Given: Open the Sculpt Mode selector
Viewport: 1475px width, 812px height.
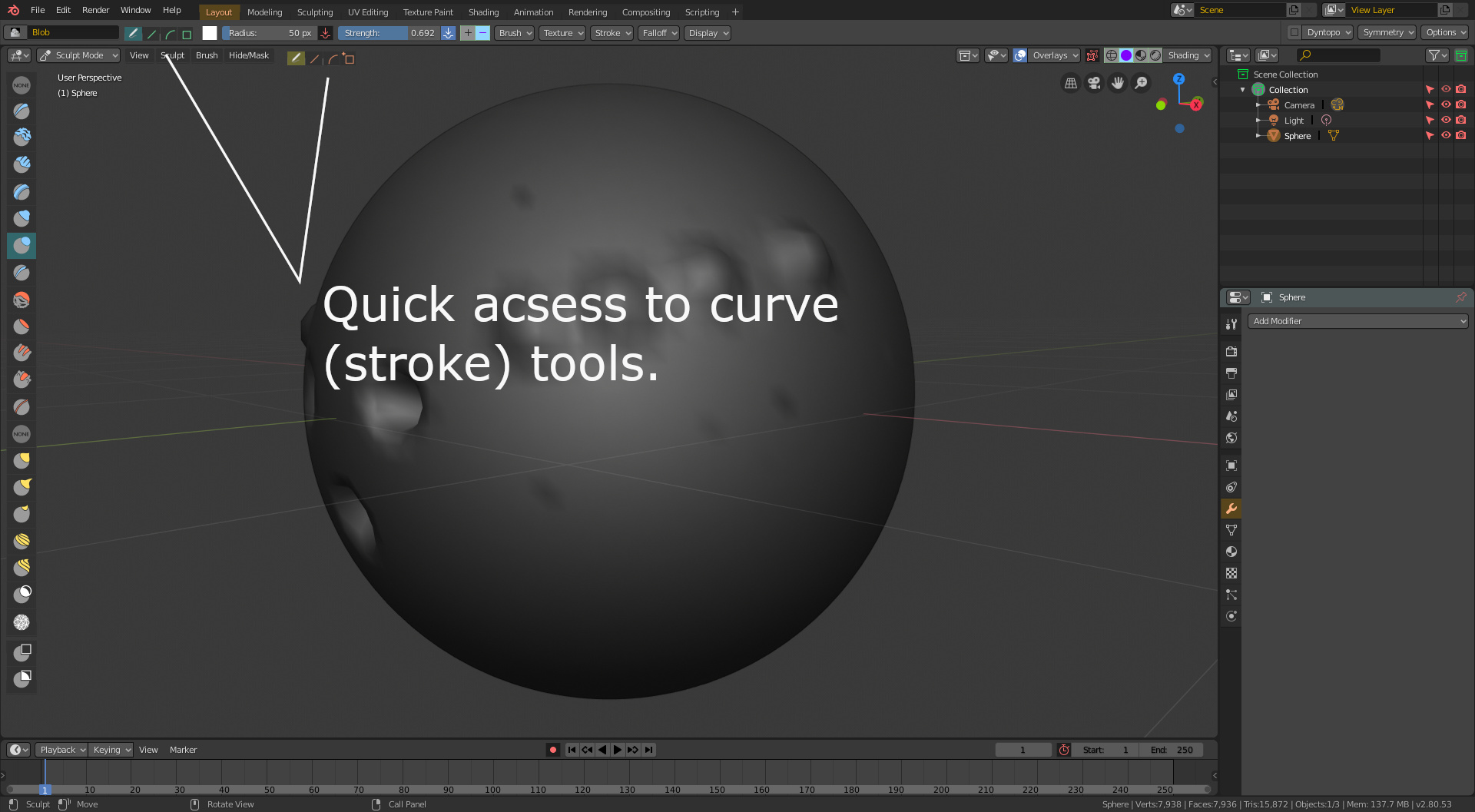Looking at the screenshot, I should [78, 55].
